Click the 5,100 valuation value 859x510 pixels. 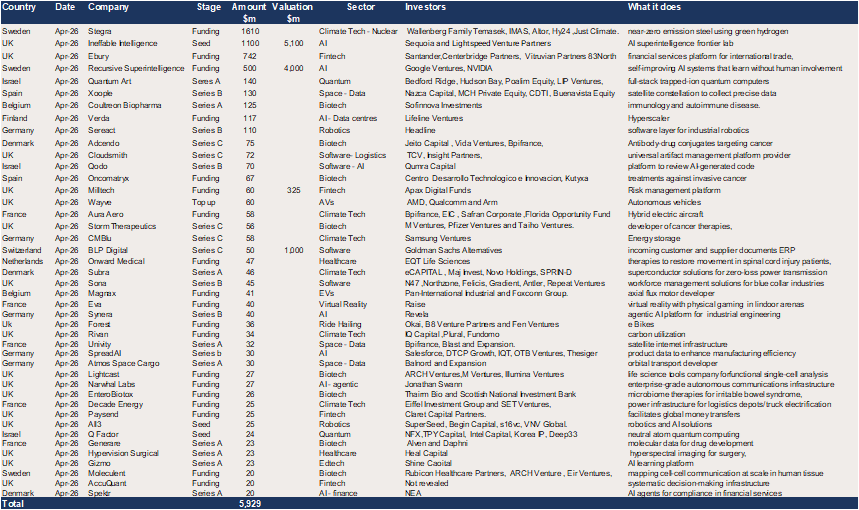[294, 43]
